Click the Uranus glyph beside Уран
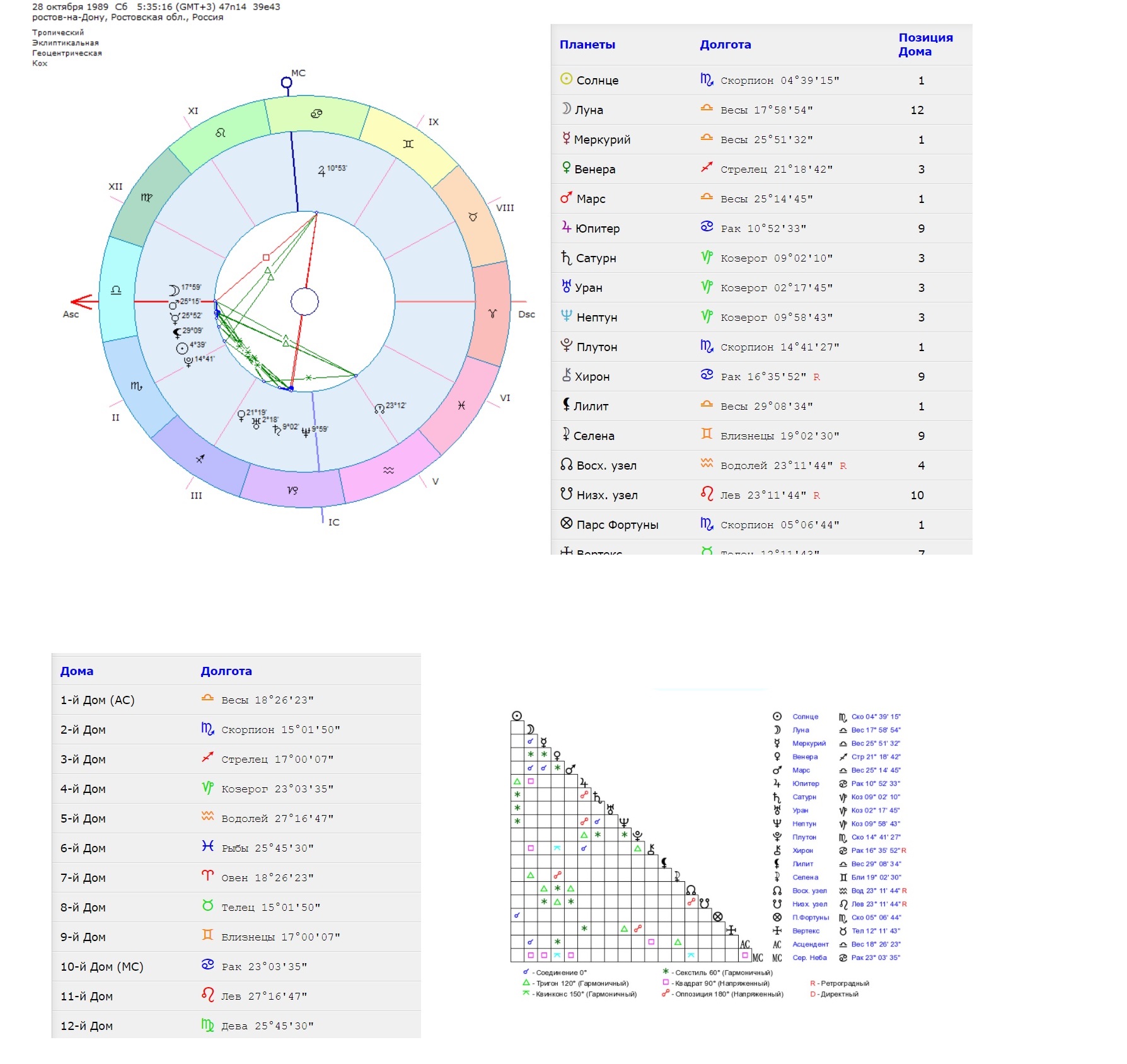Viewport: 1127px width, 1064px height. 566,286
